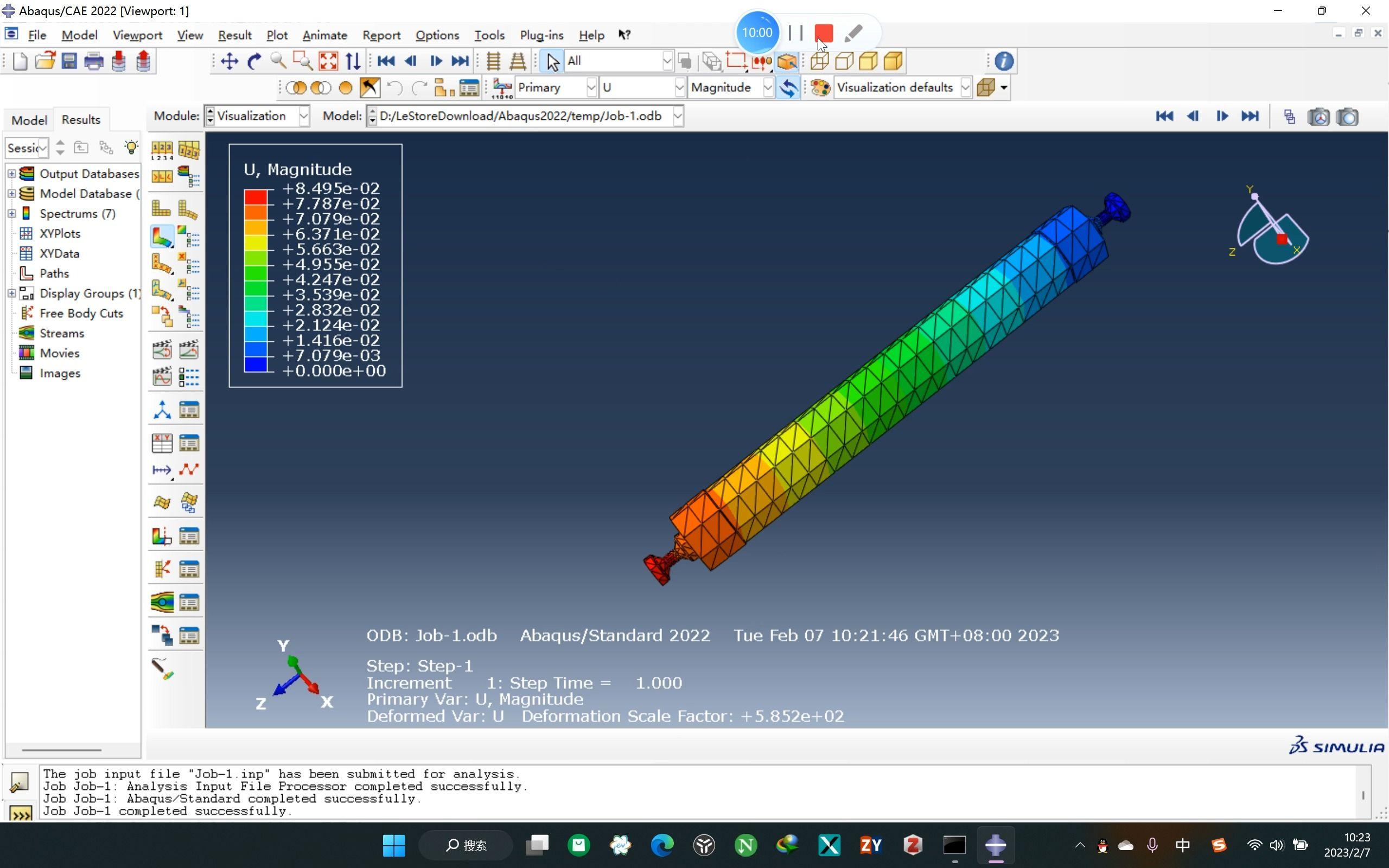The image size is (1389, 868).
Task: Click the XYData tree item
Action: (59, 253)
